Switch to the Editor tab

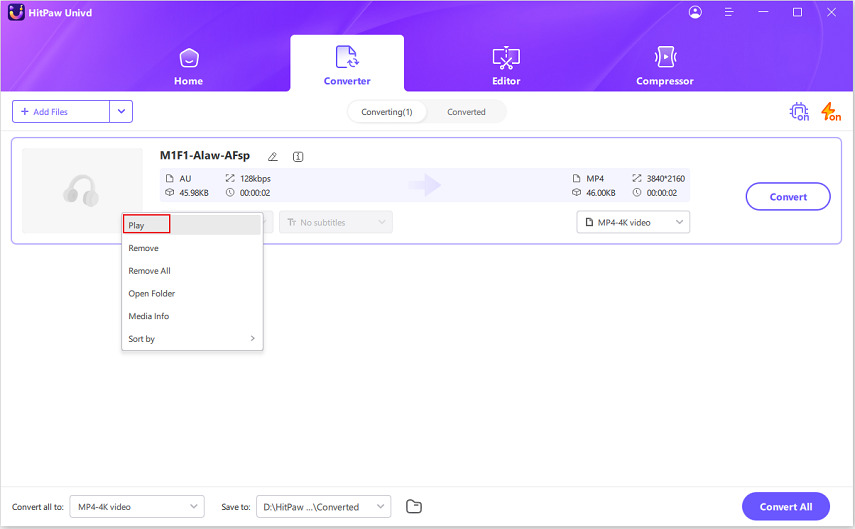(x=506, y=66)
